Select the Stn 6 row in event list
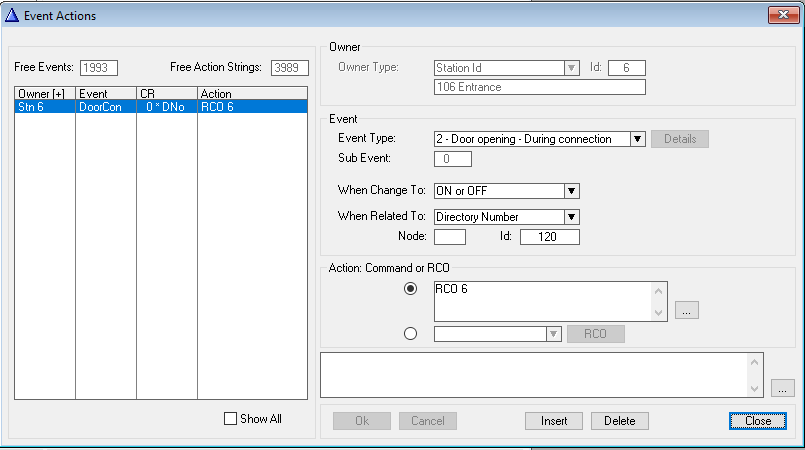The height and width of the screenshot is (450, 805). coord(161,107)
